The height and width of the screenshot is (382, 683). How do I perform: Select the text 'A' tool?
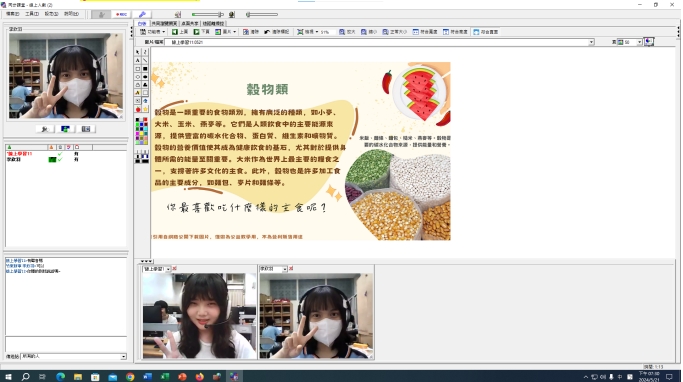138,60
